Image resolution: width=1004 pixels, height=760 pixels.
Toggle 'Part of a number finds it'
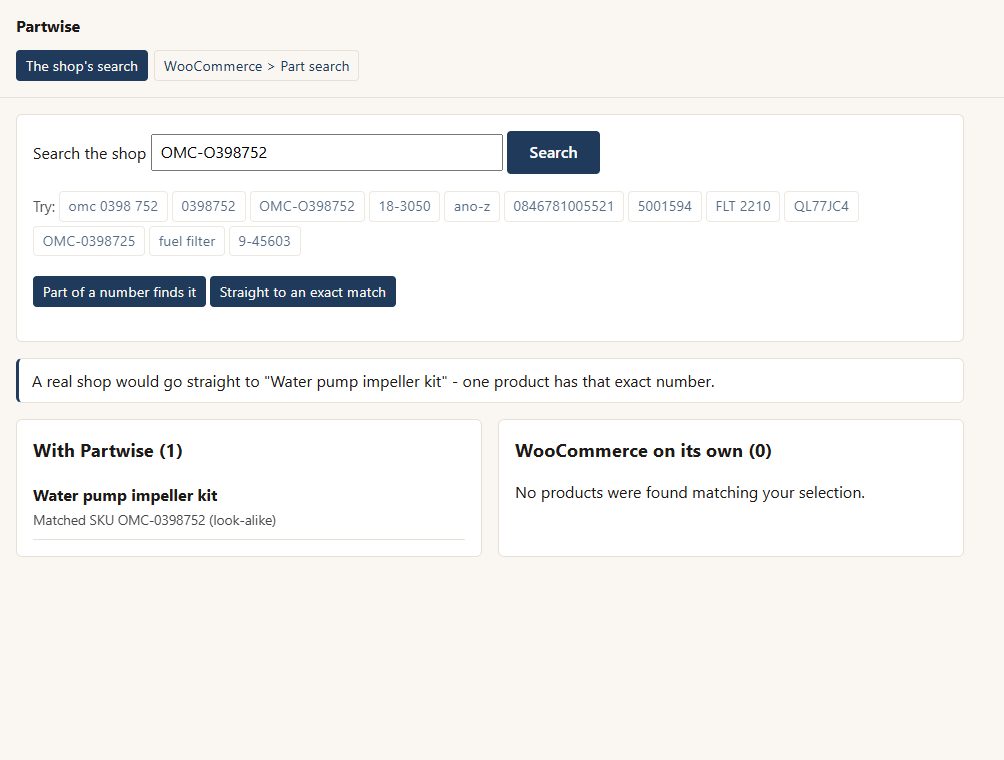pyautogui.click(x=119, y=292)
